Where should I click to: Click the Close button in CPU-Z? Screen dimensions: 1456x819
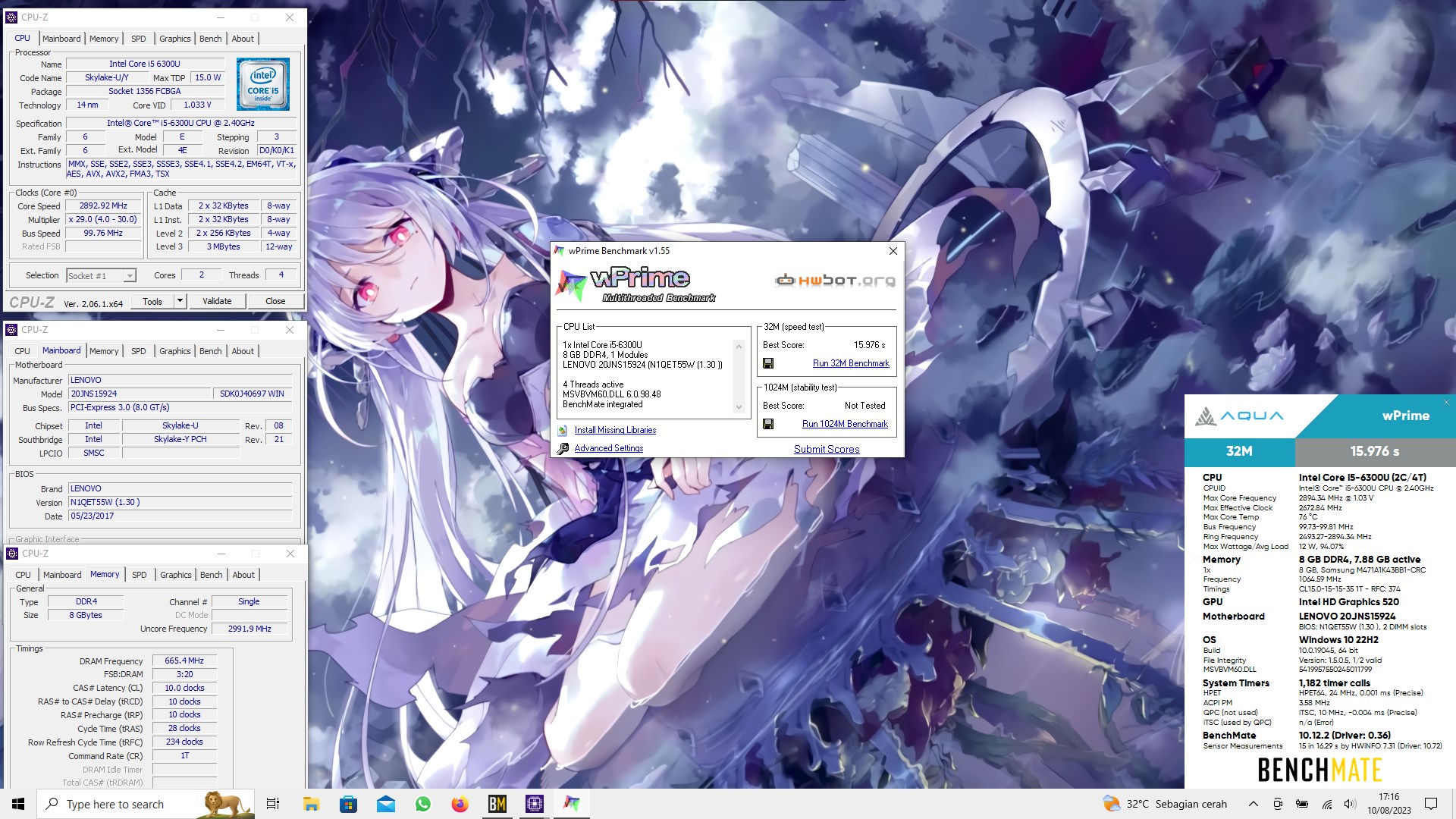click(x=275, y=301)
